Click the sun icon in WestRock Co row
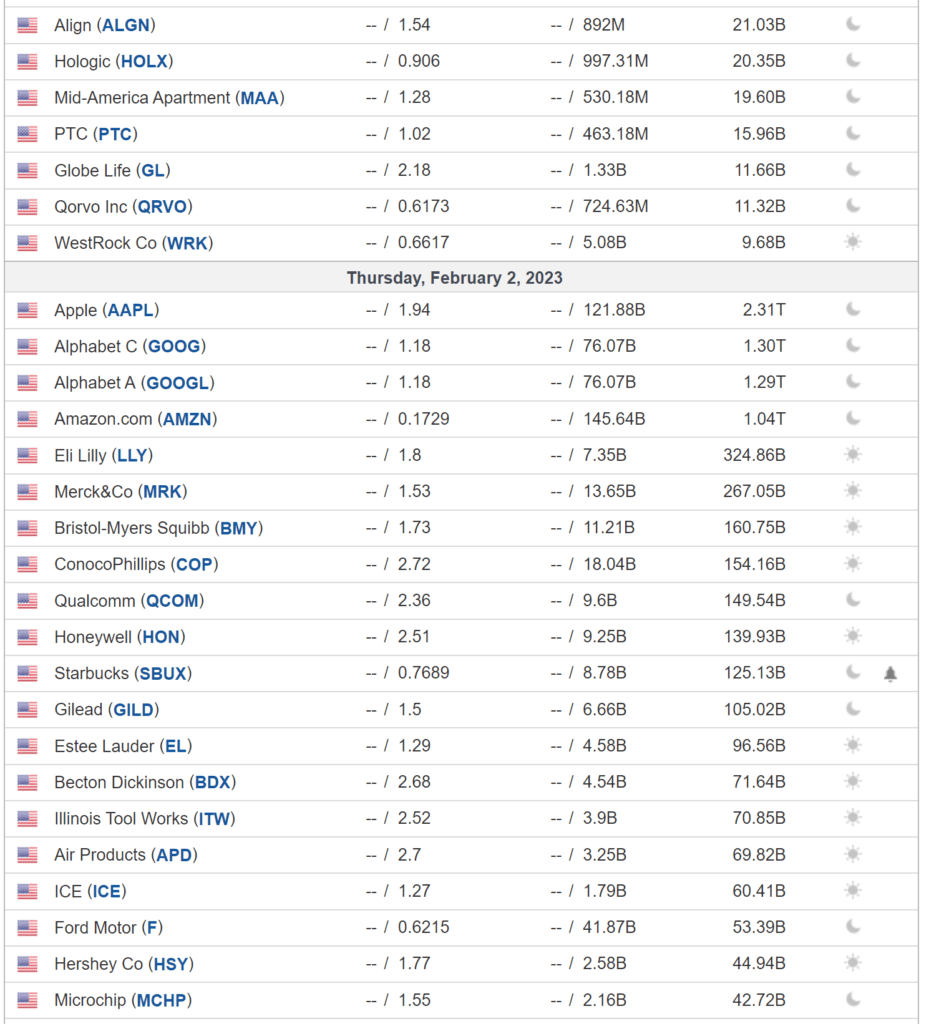The image size is (929, 1024). point(853,242)
